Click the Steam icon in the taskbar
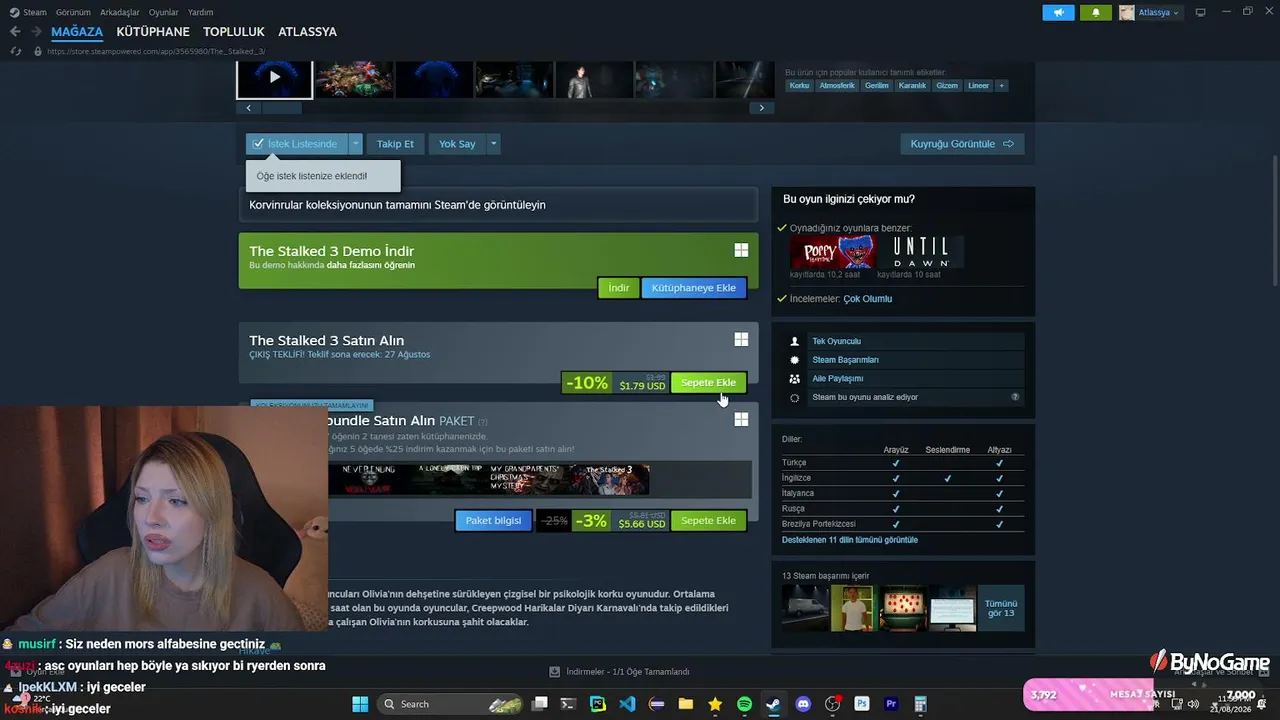Screen dimensions: 1280x720 [773, 704]
